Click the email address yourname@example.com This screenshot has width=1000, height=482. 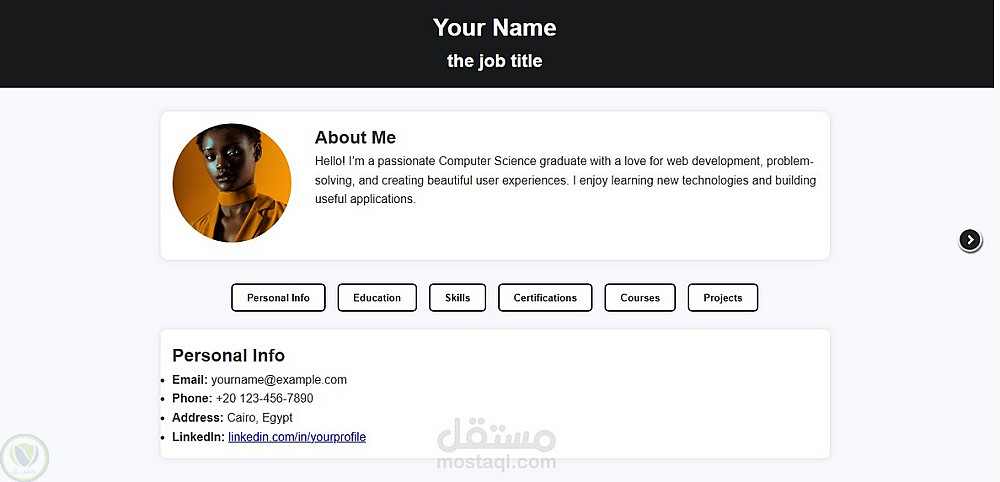(x=279, y=380)
